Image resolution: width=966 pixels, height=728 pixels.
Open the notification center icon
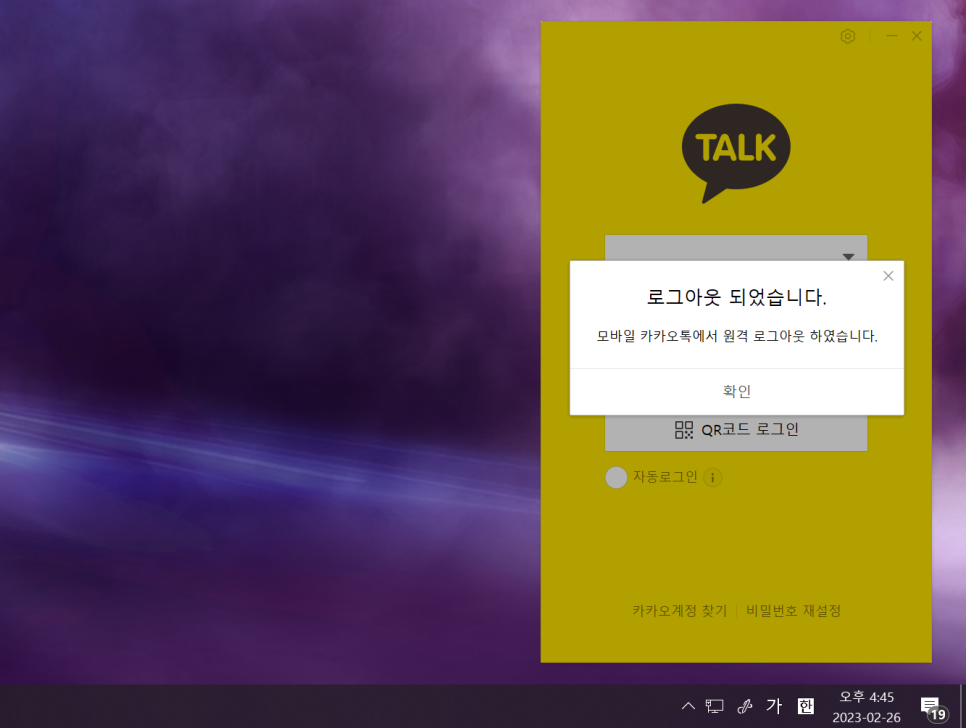point(933,708)
